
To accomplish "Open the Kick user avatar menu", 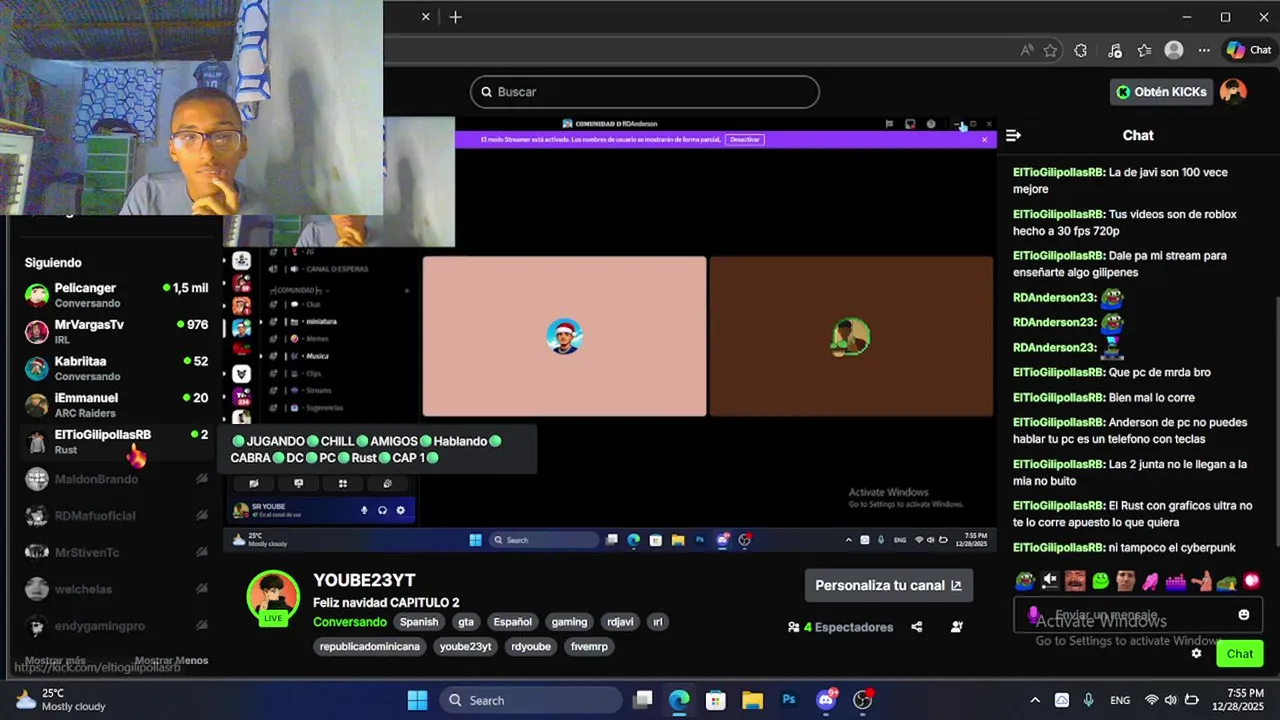I will 1233,92.
